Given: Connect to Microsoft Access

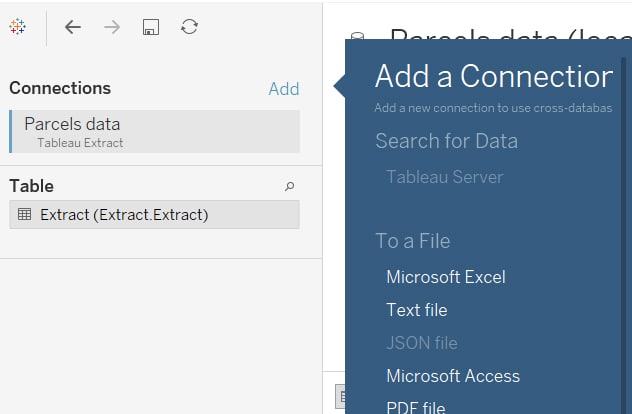Looking at the screenshot, I should coord(453,376).
